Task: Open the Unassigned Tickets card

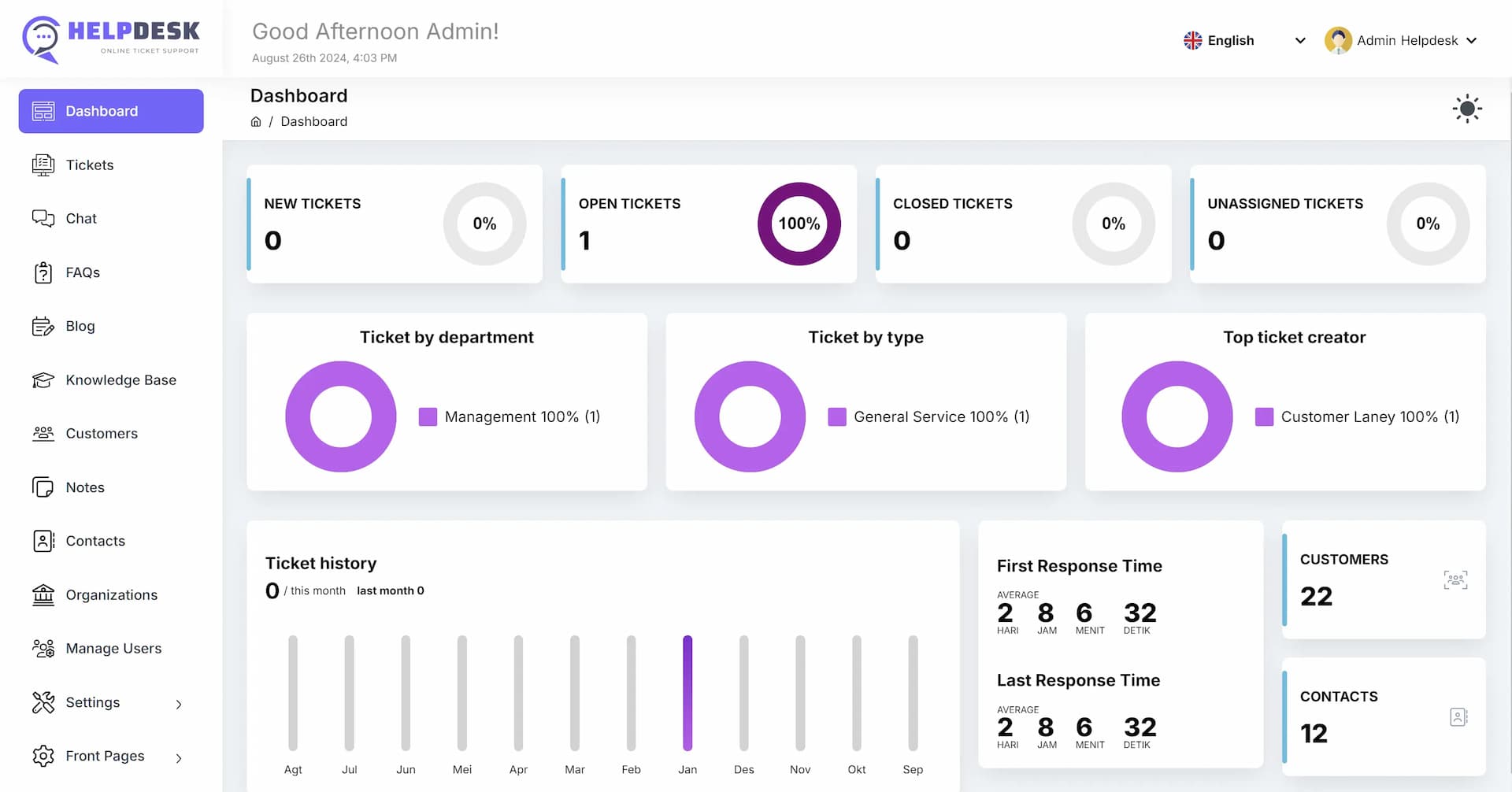Action: 1337,224
